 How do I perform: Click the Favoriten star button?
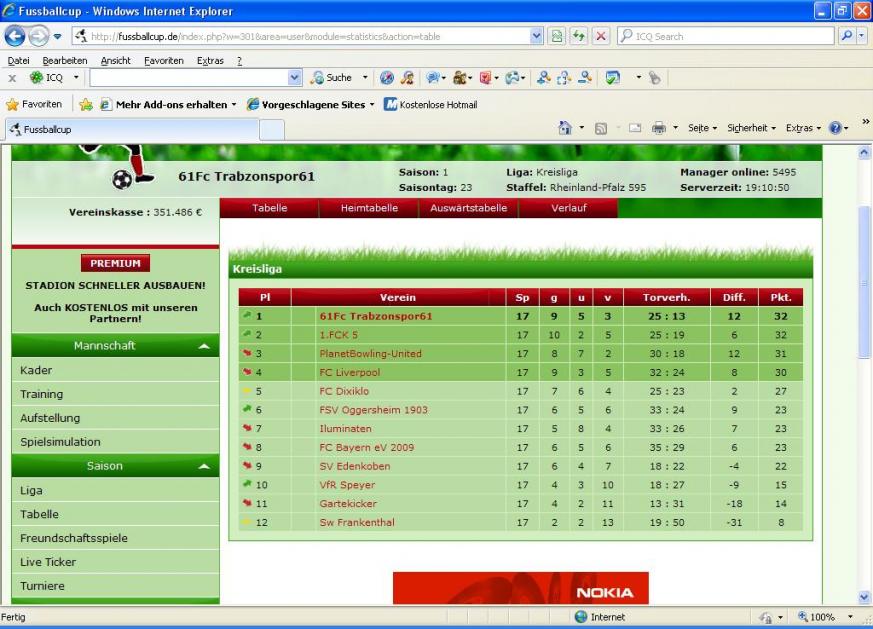pos(34,104)
